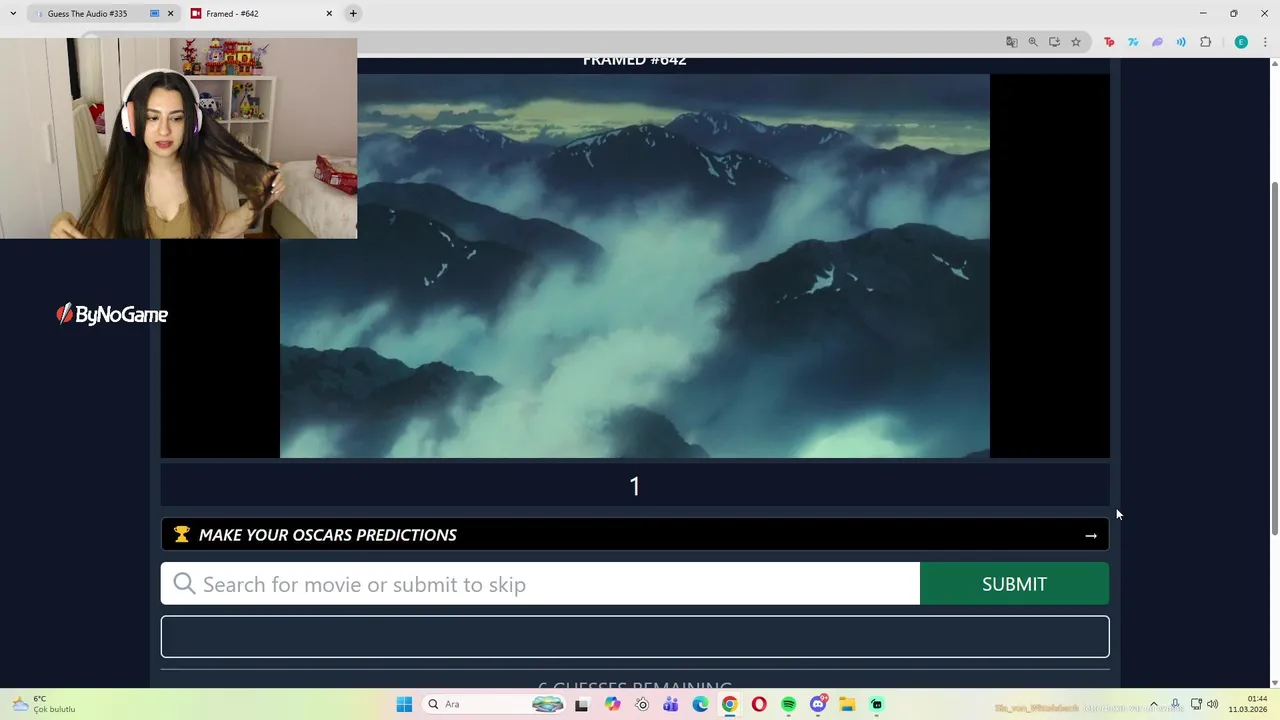Open Opera browser from taskbar
Viewport: 1280px width, 720px height.
pos(759,704)
